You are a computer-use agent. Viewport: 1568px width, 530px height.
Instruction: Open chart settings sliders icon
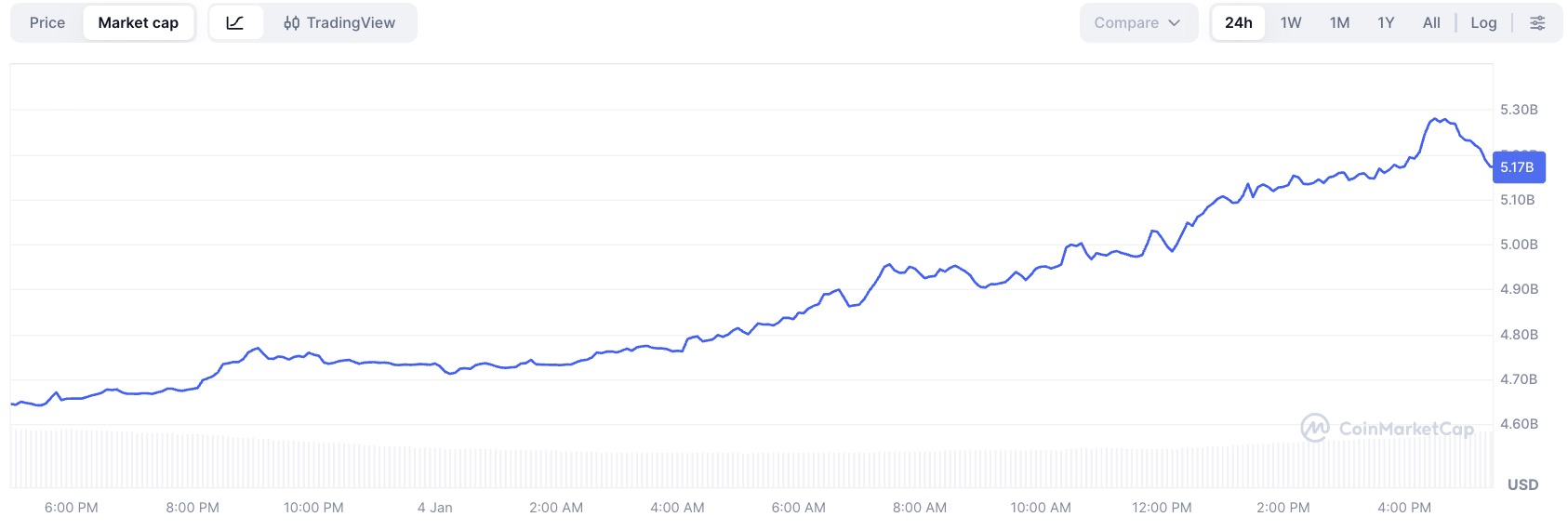[1537, 23]
